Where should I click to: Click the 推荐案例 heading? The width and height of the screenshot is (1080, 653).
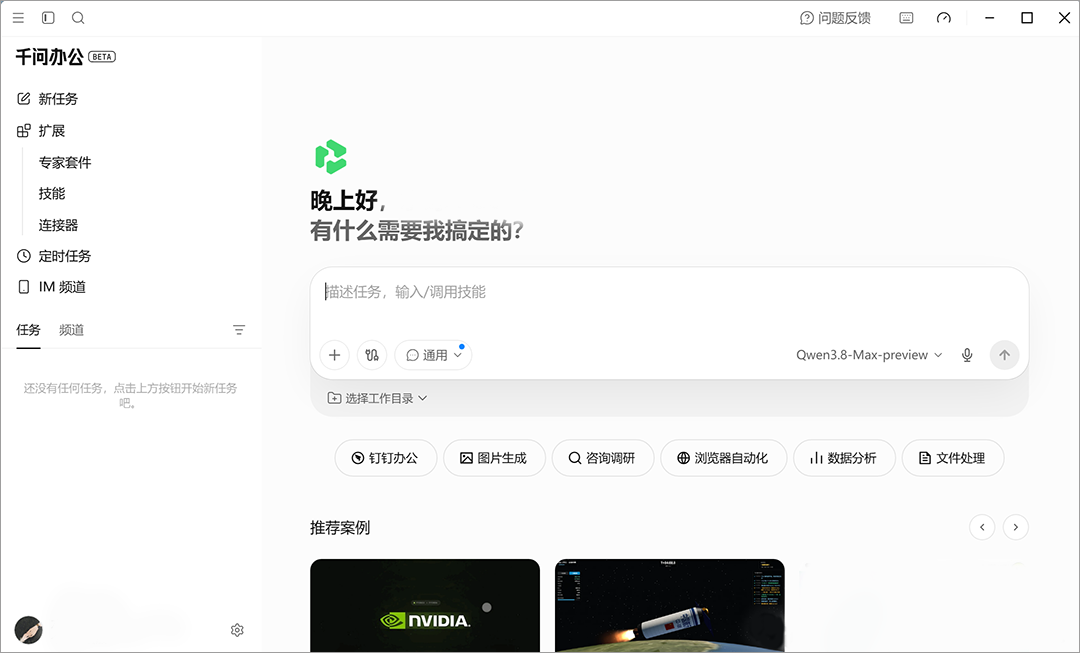tap(340, 528)
